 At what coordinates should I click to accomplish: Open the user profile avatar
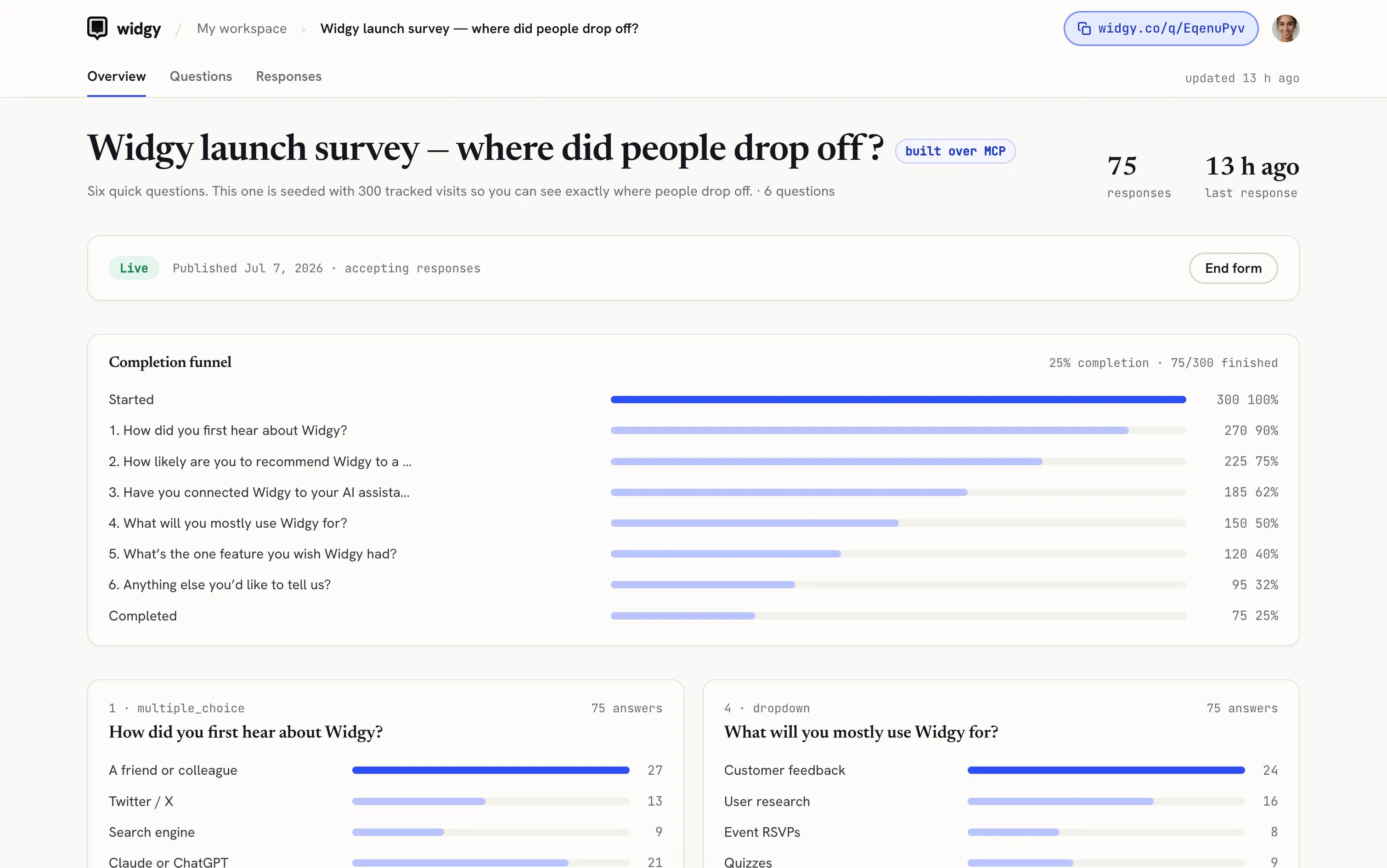pos(1286,28)
